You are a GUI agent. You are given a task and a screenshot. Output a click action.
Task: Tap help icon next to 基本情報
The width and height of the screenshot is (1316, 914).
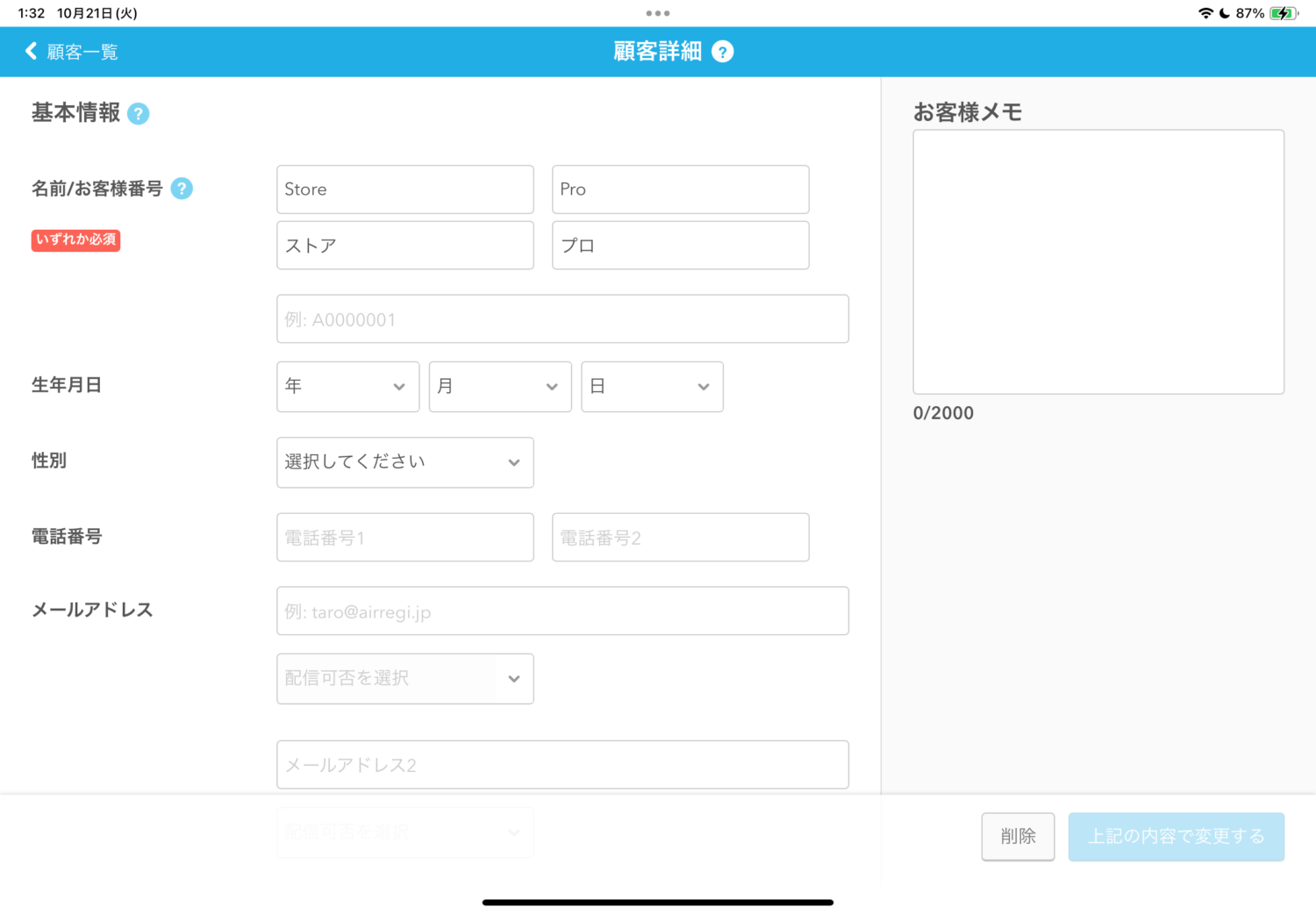coord(138,114)
